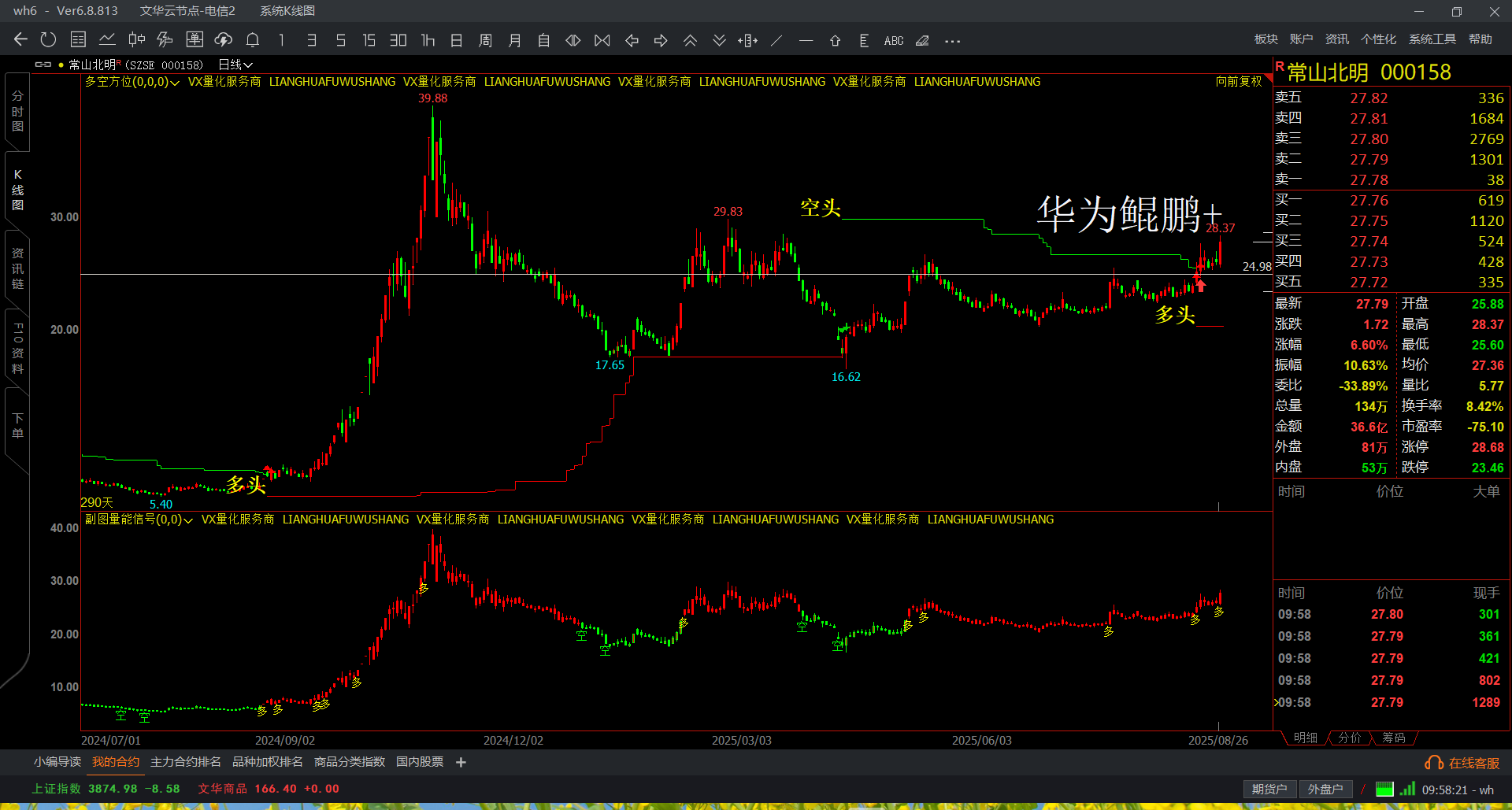Click the order '单' toolbar icon

(195, 39)
